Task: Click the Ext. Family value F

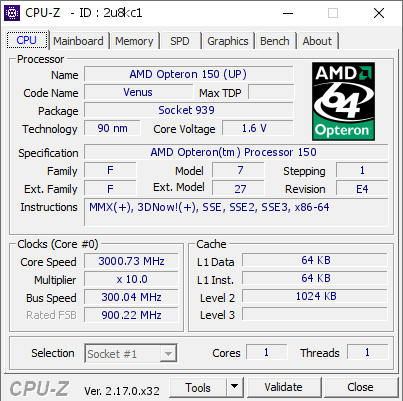Action: 110,189
